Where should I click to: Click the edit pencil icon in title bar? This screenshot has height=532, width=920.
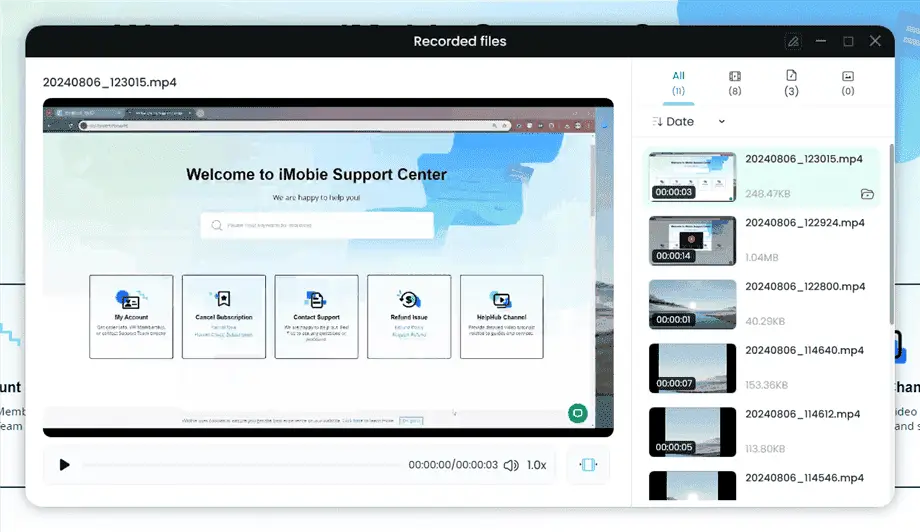(793, 42)
